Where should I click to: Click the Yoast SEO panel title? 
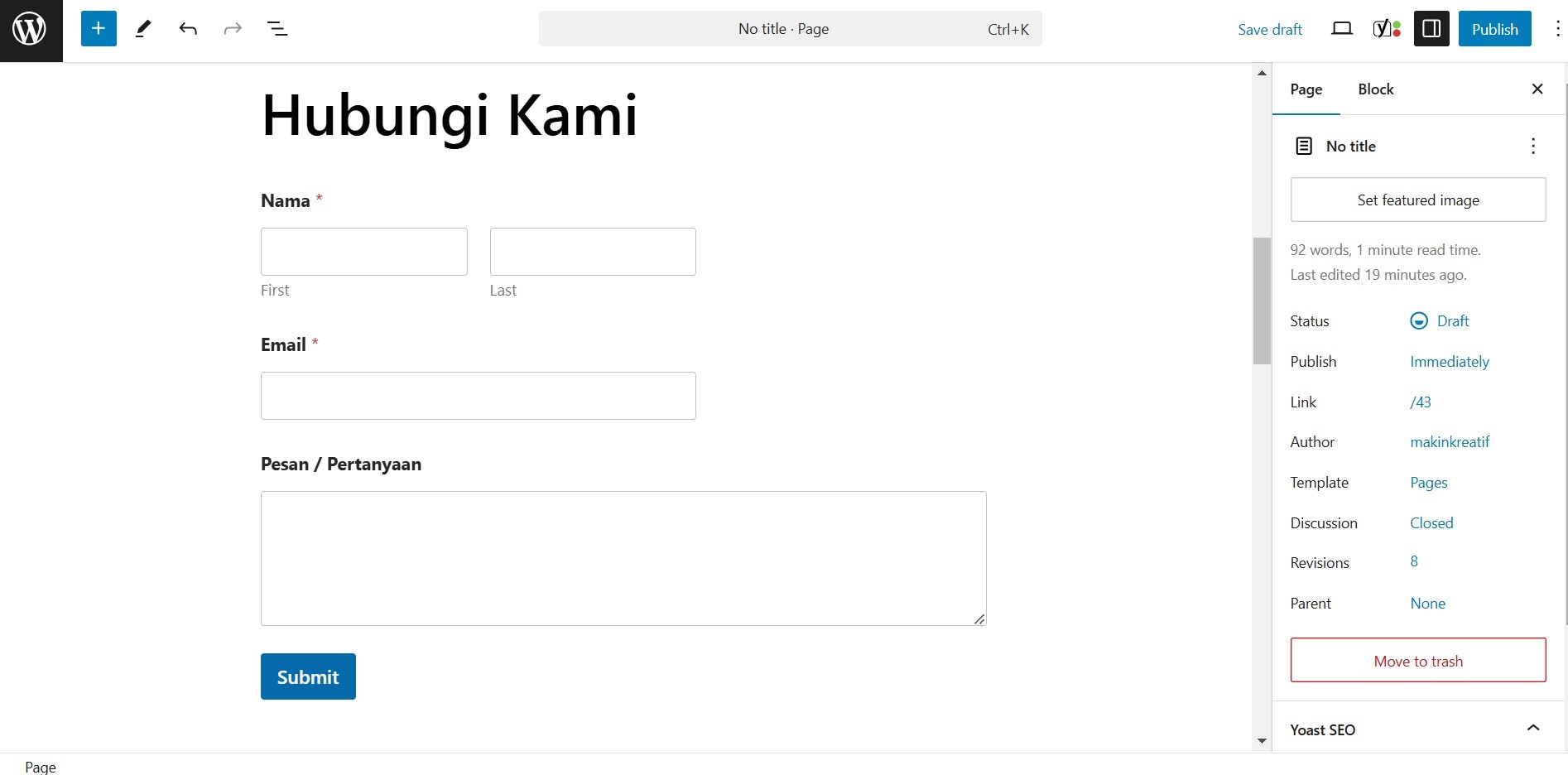point(1323,729)
